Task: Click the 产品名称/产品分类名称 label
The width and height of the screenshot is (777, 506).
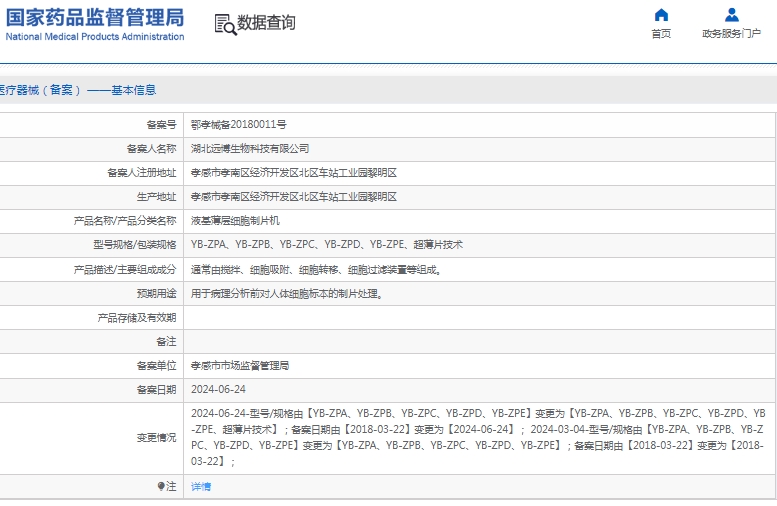Action: click(125, 221)
